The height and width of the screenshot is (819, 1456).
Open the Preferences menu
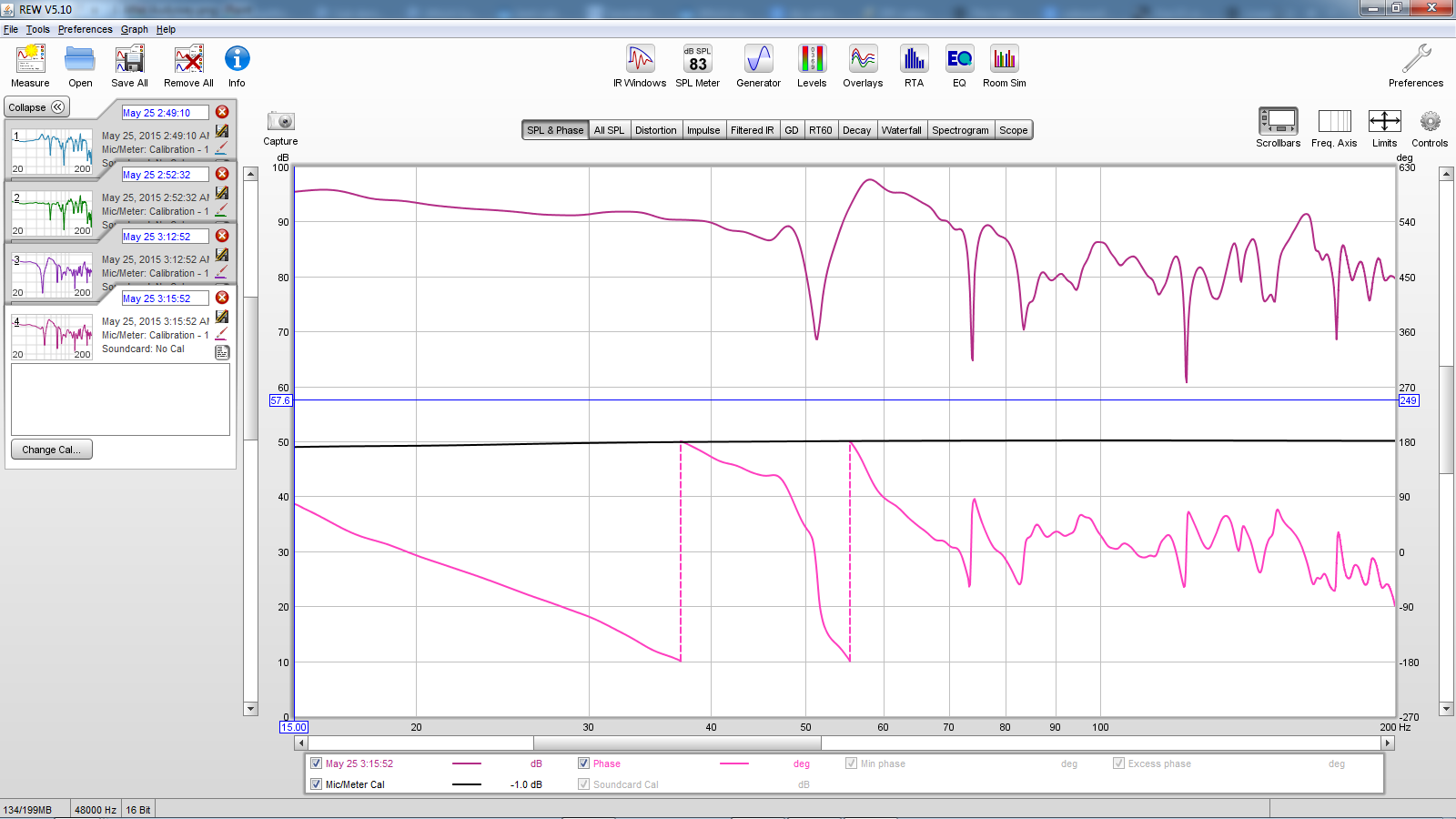86,29
